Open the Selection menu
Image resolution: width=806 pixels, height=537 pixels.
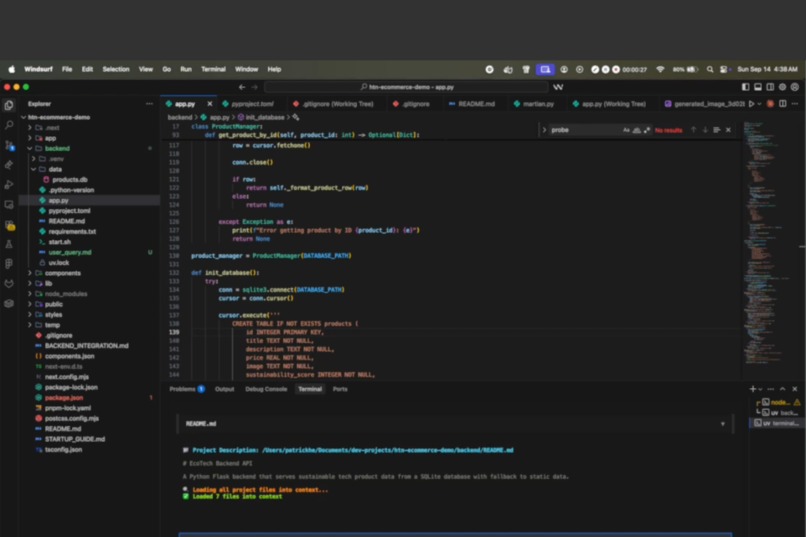point(116,69)
